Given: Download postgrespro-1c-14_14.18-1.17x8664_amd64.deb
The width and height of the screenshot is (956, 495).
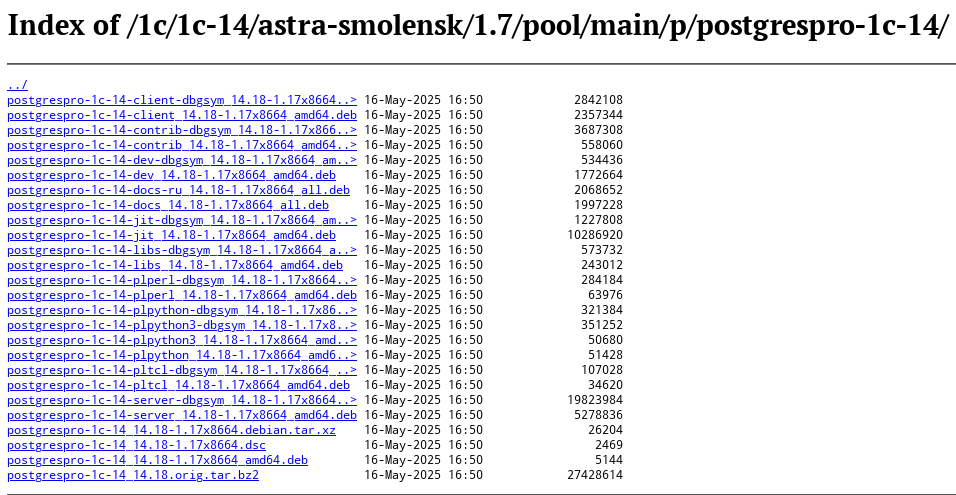Looking at the screenshot, I should tap(157, 460).
